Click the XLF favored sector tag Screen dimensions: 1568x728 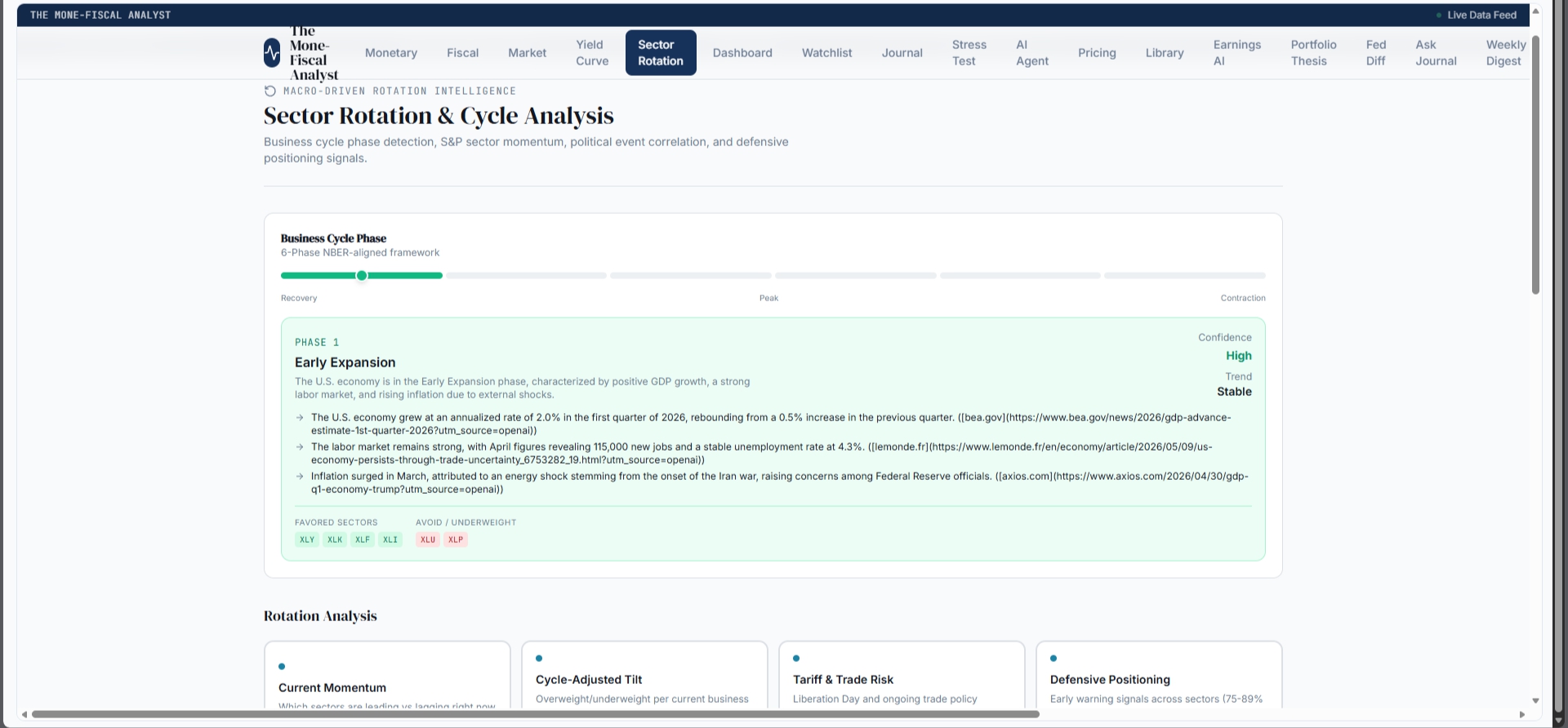point(363,539)
